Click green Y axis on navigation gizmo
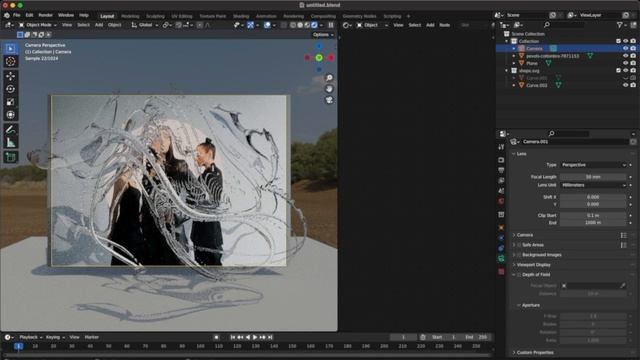The height and width of the screenshot is (360, 640). pos(319,58)
